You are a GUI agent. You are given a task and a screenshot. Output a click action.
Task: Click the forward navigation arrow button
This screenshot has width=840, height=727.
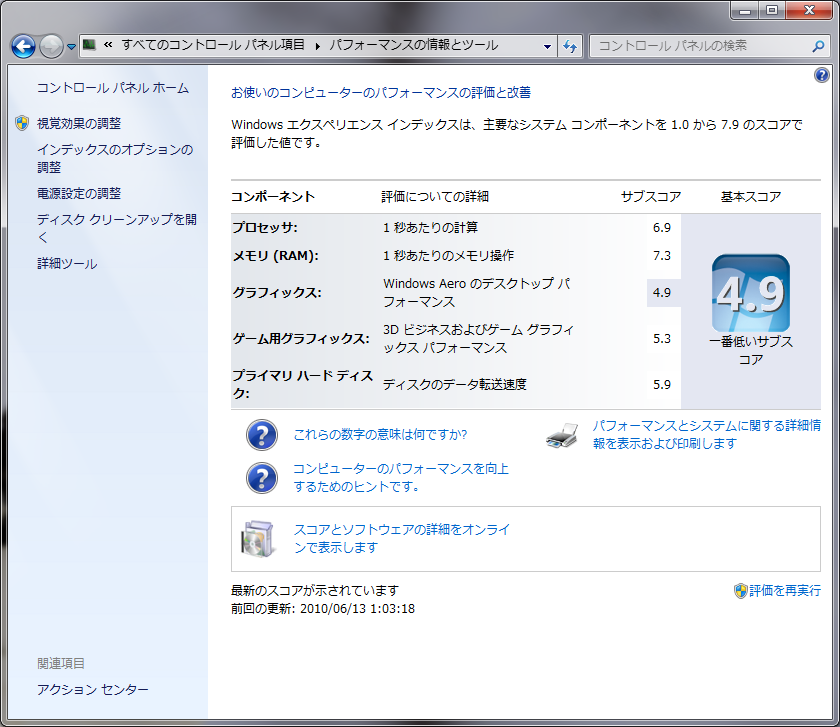(x=51, y=46)
